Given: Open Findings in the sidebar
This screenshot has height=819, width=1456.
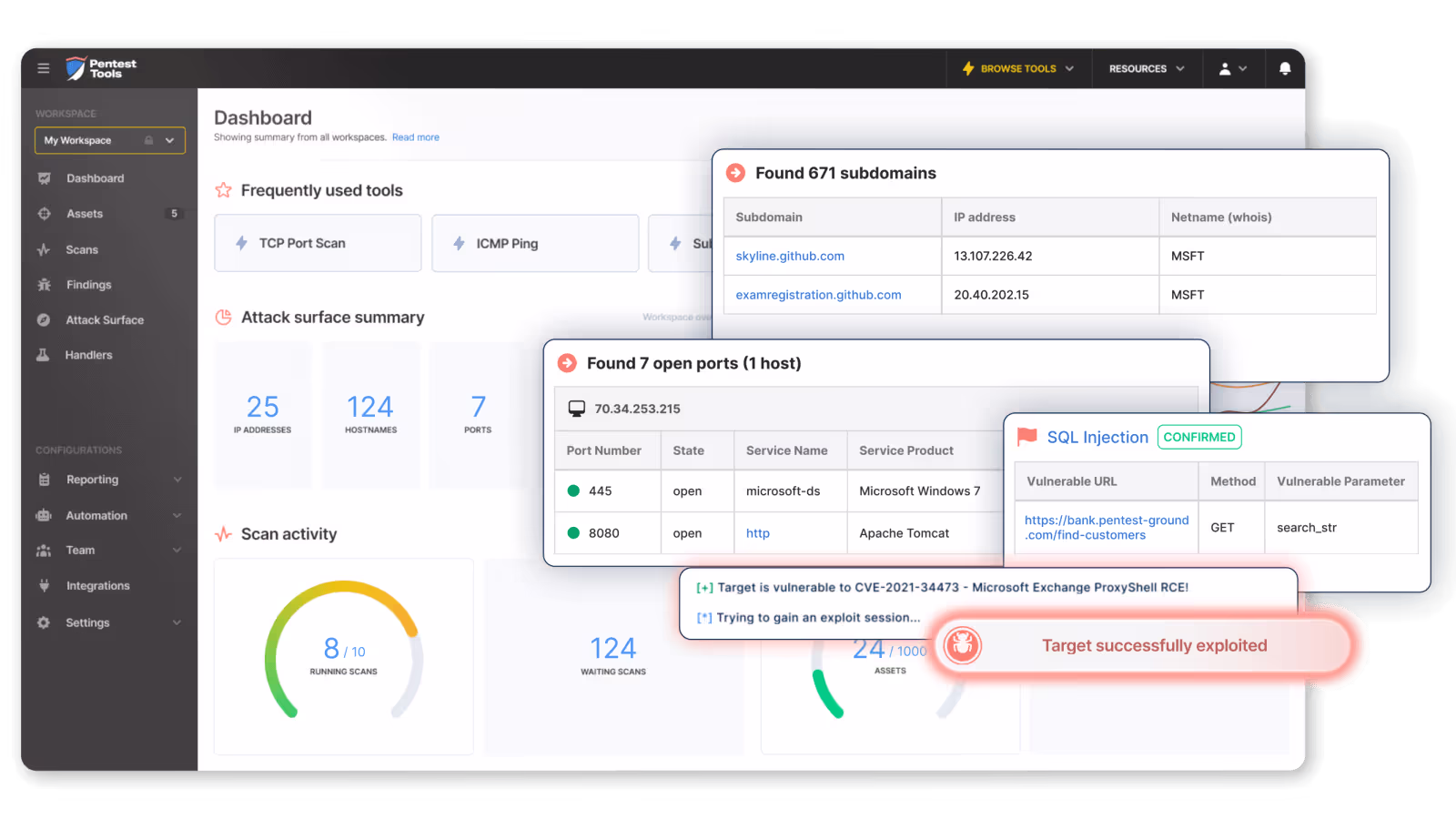Looking at the screenshot, I should (x=88, y=285).
